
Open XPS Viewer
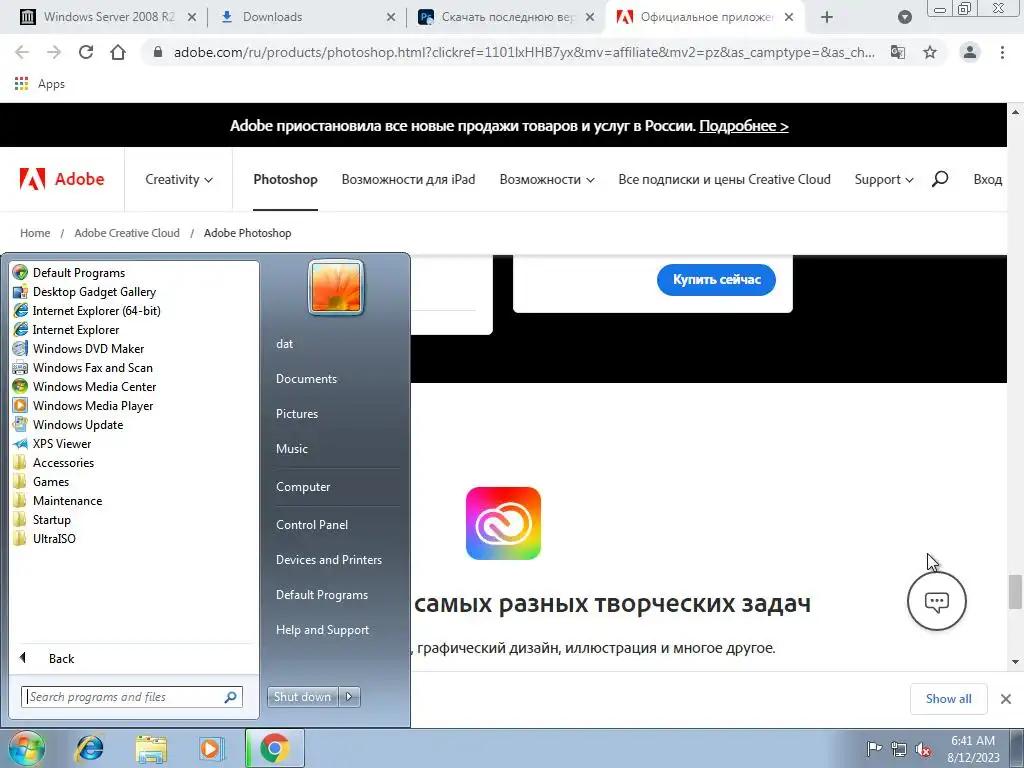[52, 443]
